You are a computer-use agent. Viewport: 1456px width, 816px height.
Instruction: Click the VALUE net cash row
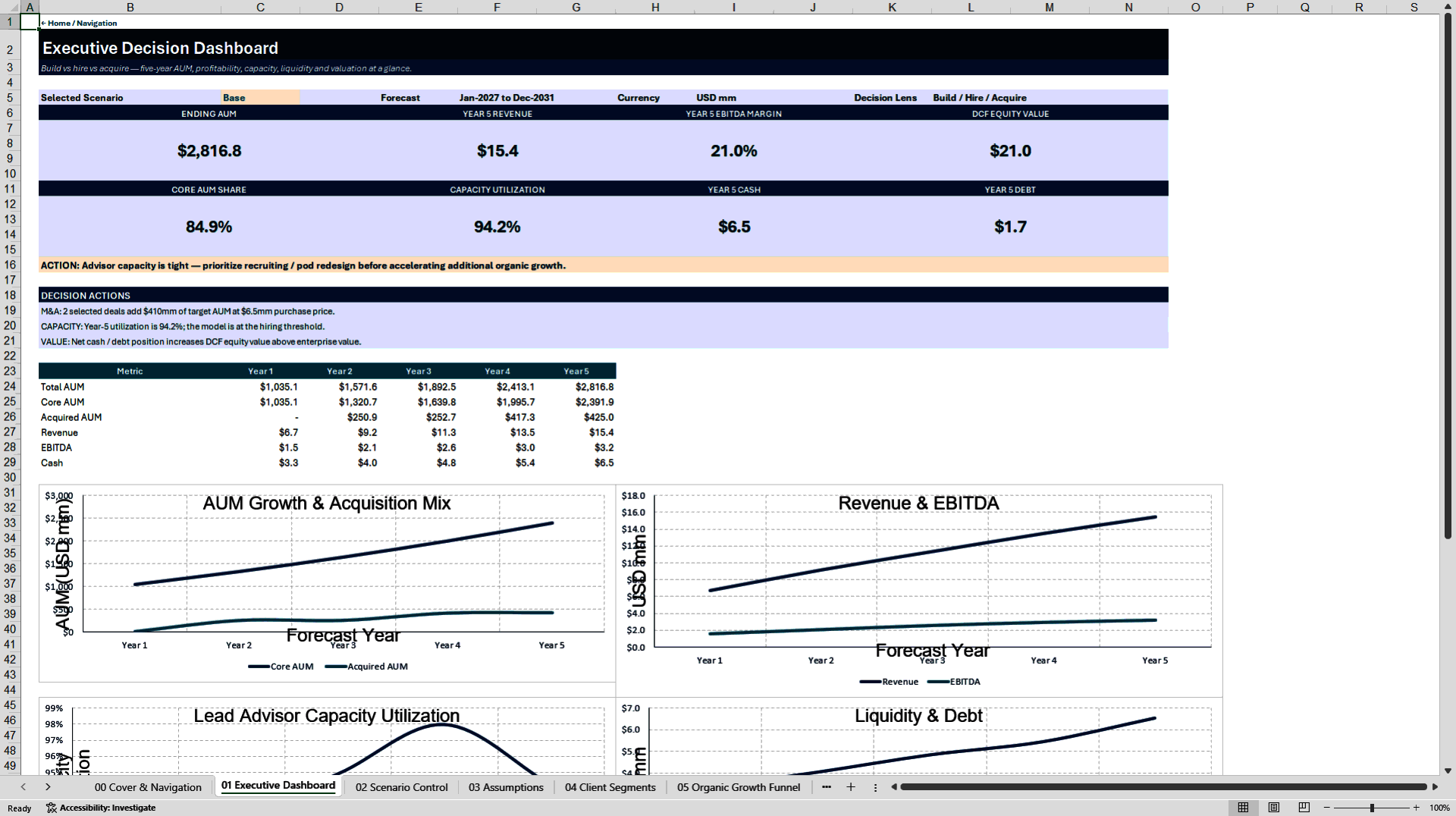[x=603, y=341]
